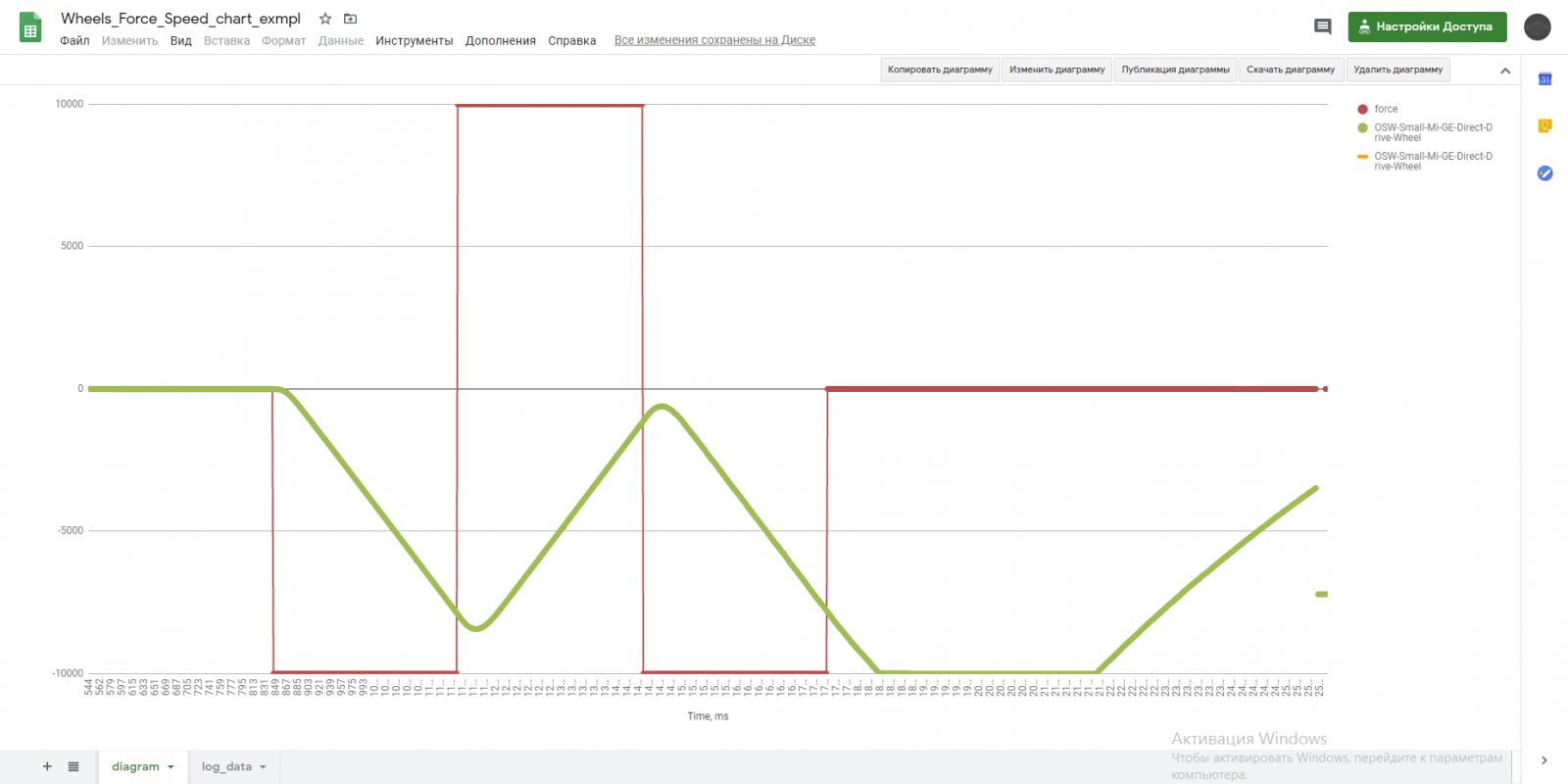The image size is (1568, 784).
Task: Click the green curve's small peak near zero
Action: 663,406
